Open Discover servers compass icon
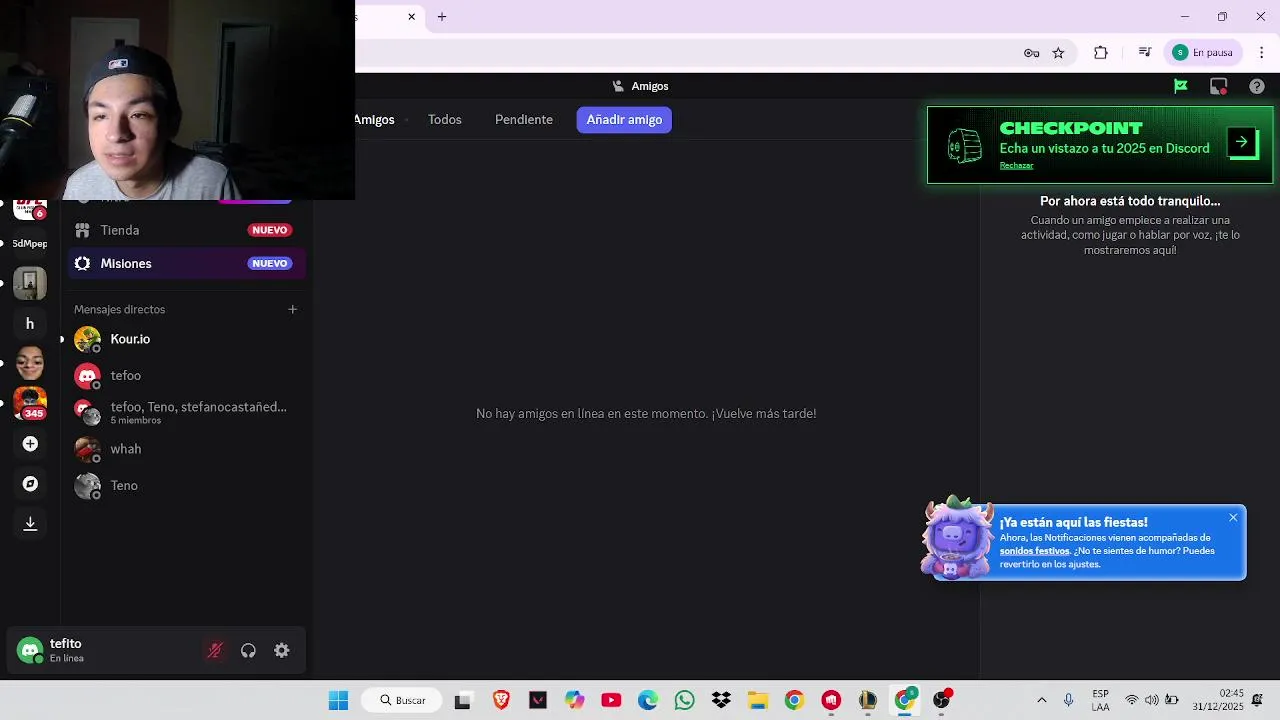The width and height of the screenshot is (1280, 720). [30, 483]
